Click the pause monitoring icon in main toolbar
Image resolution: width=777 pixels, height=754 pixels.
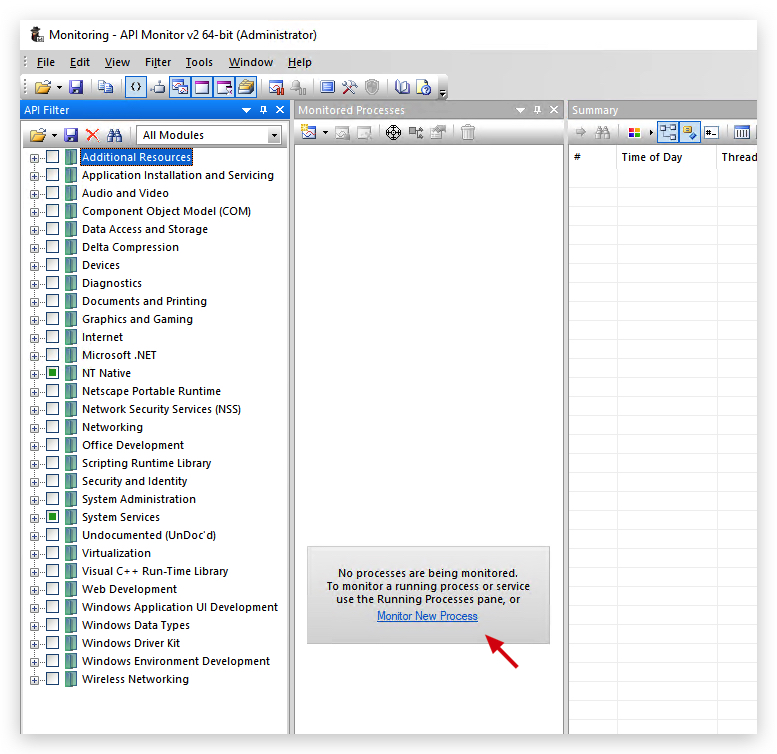pos(276,88)
